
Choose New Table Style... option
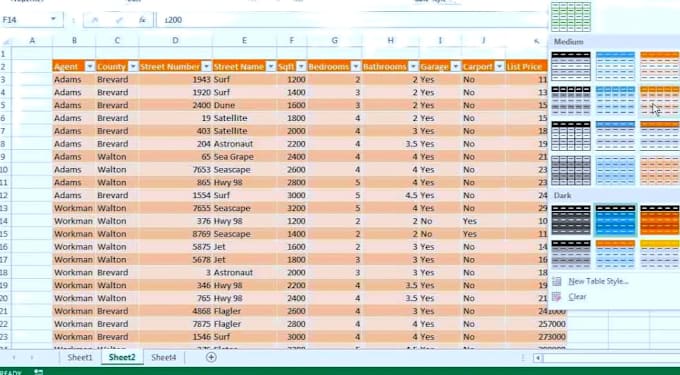point(598,281)
